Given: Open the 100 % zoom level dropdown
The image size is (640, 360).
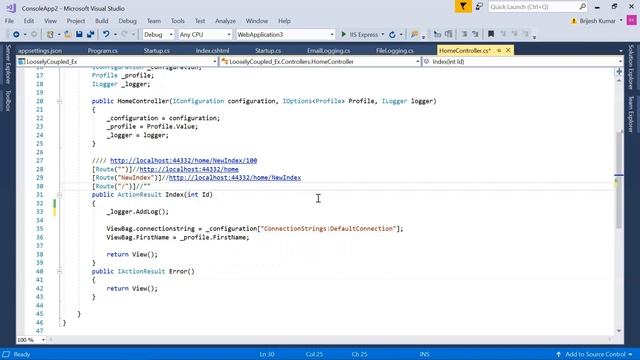Looking at the screenshot, I should coord(43,340).
